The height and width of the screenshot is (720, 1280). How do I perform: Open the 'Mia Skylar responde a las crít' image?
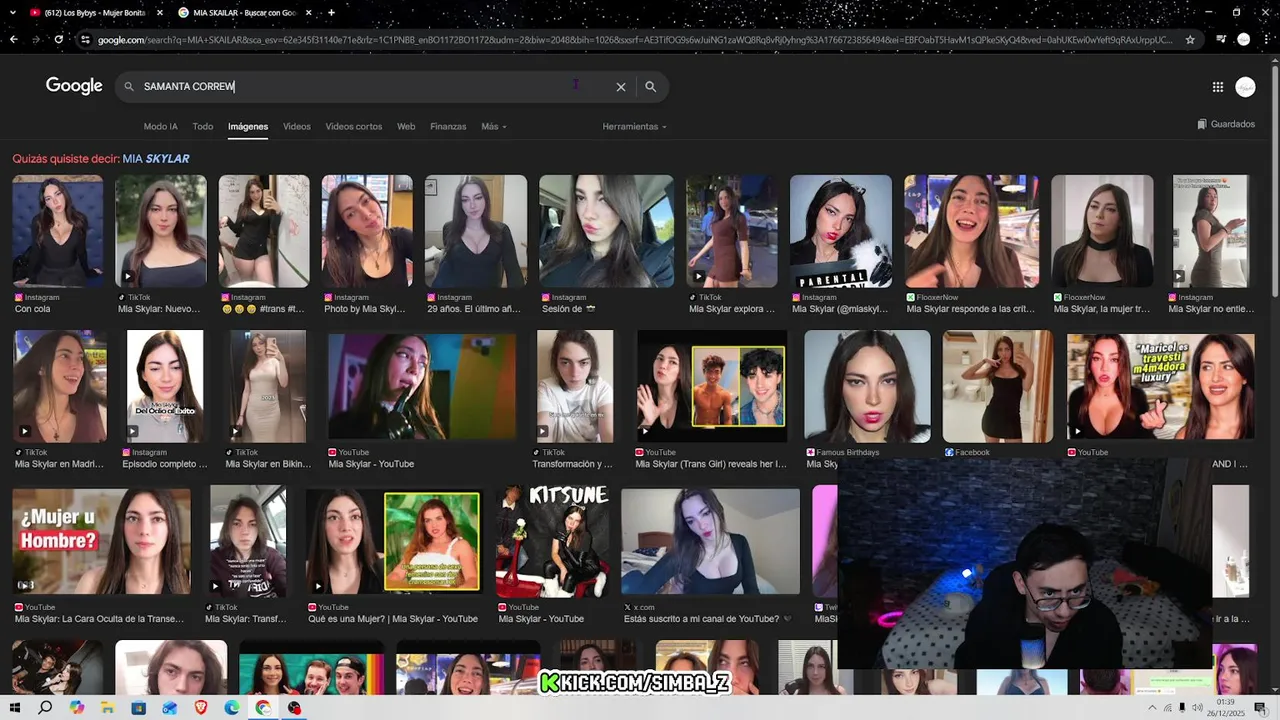[x=971, y=231]
